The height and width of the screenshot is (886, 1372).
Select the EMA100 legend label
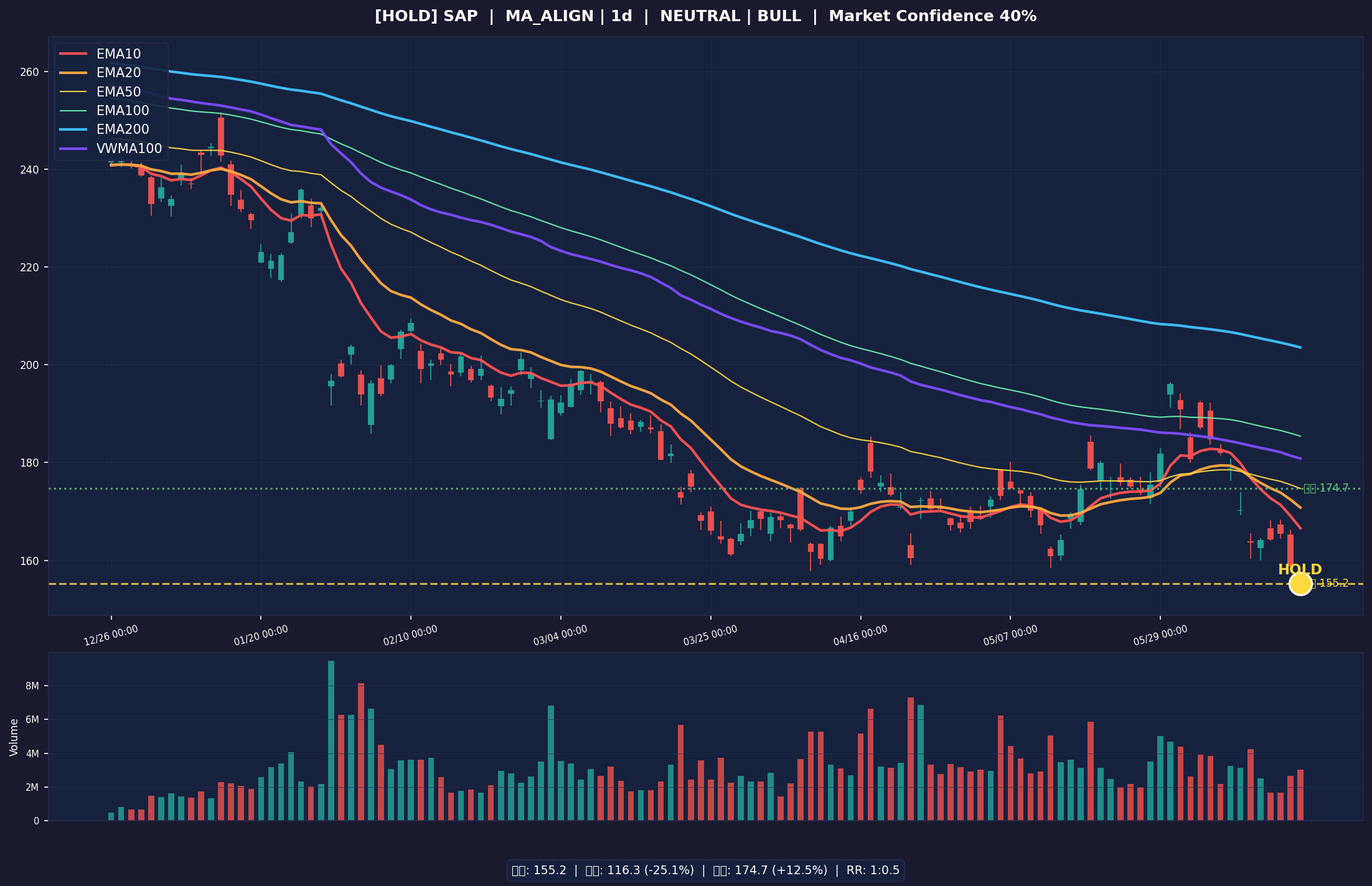[x=123, y=111]
